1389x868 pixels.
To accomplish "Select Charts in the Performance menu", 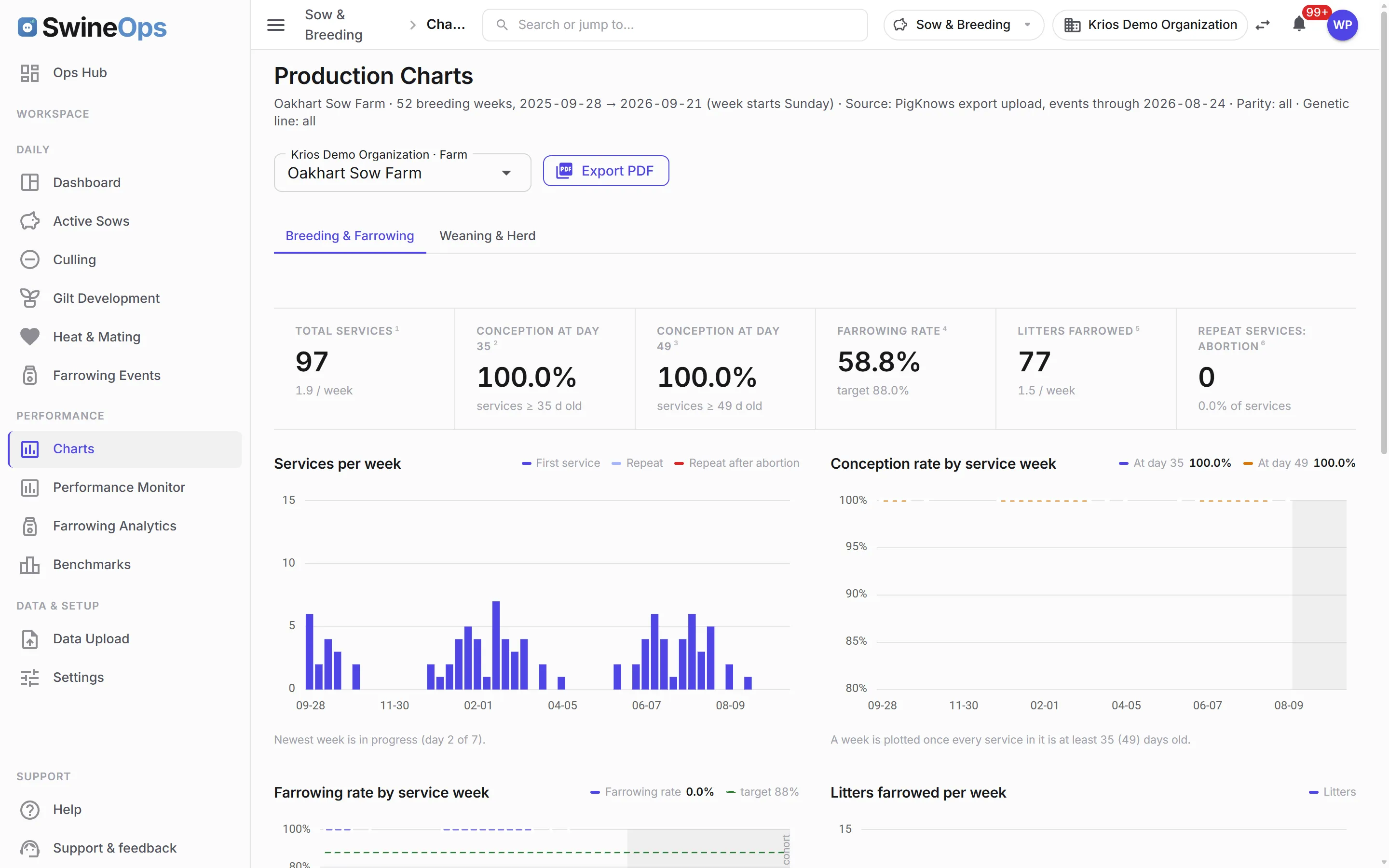I will click(124, 449).
